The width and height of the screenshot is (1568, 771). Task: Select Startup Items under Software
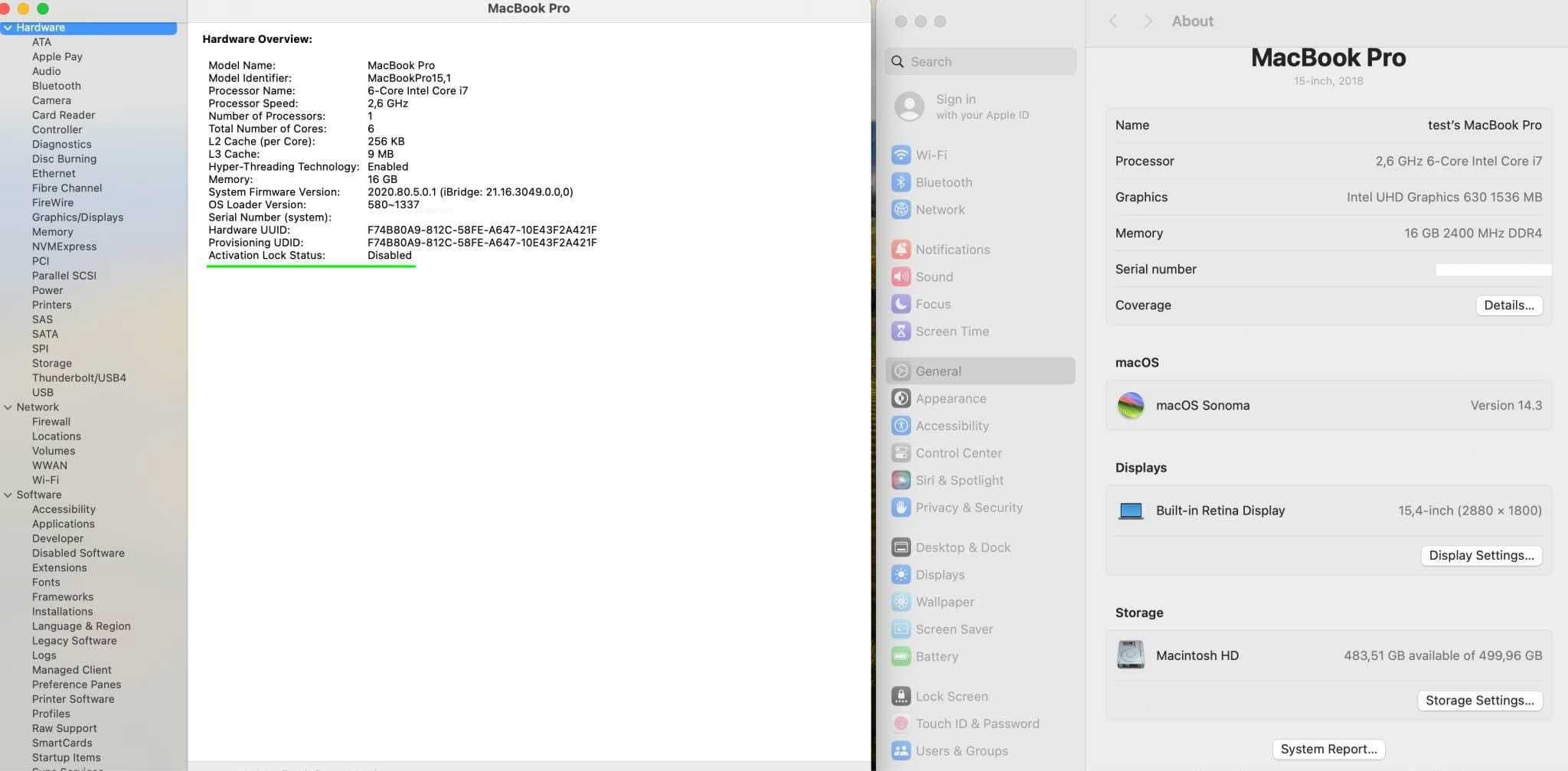tap(67, 758)
